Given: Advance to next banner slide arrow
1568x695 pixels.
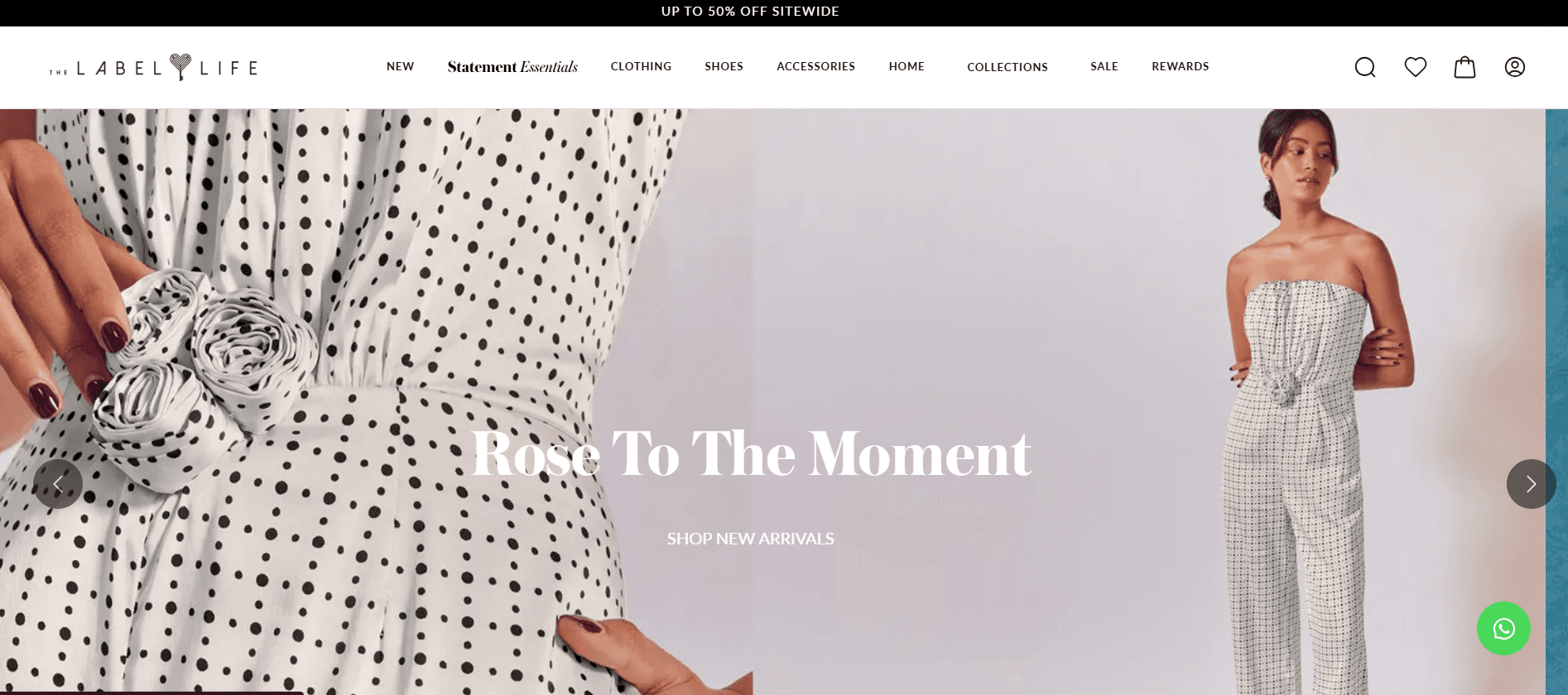Looking at the screenshot, I should 1531,484.
